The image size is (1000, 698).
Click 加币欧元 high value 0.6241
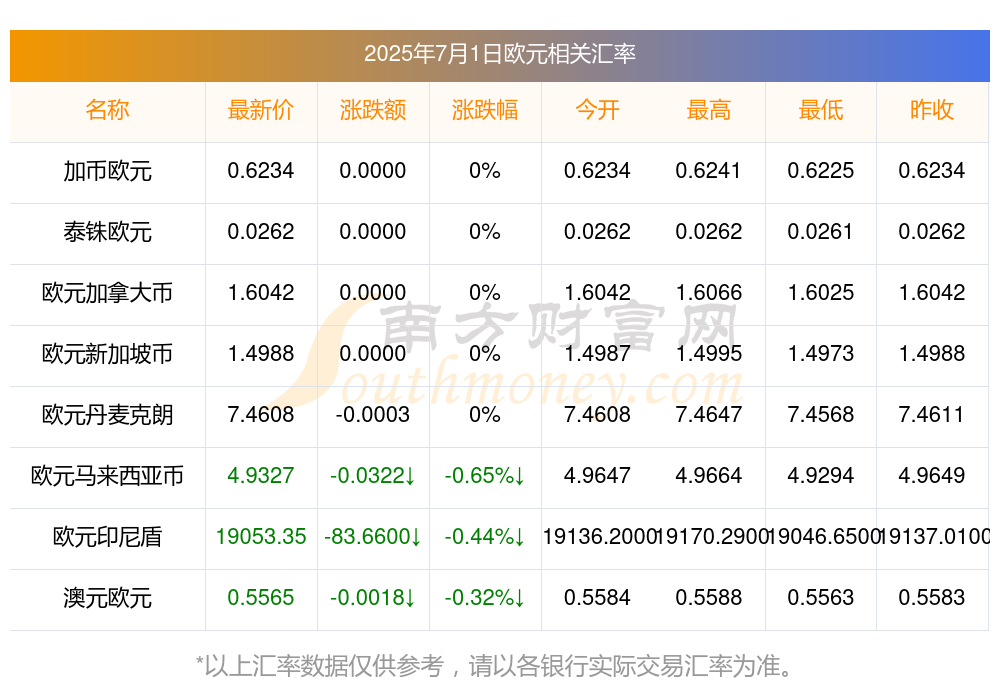coord(709,171)
